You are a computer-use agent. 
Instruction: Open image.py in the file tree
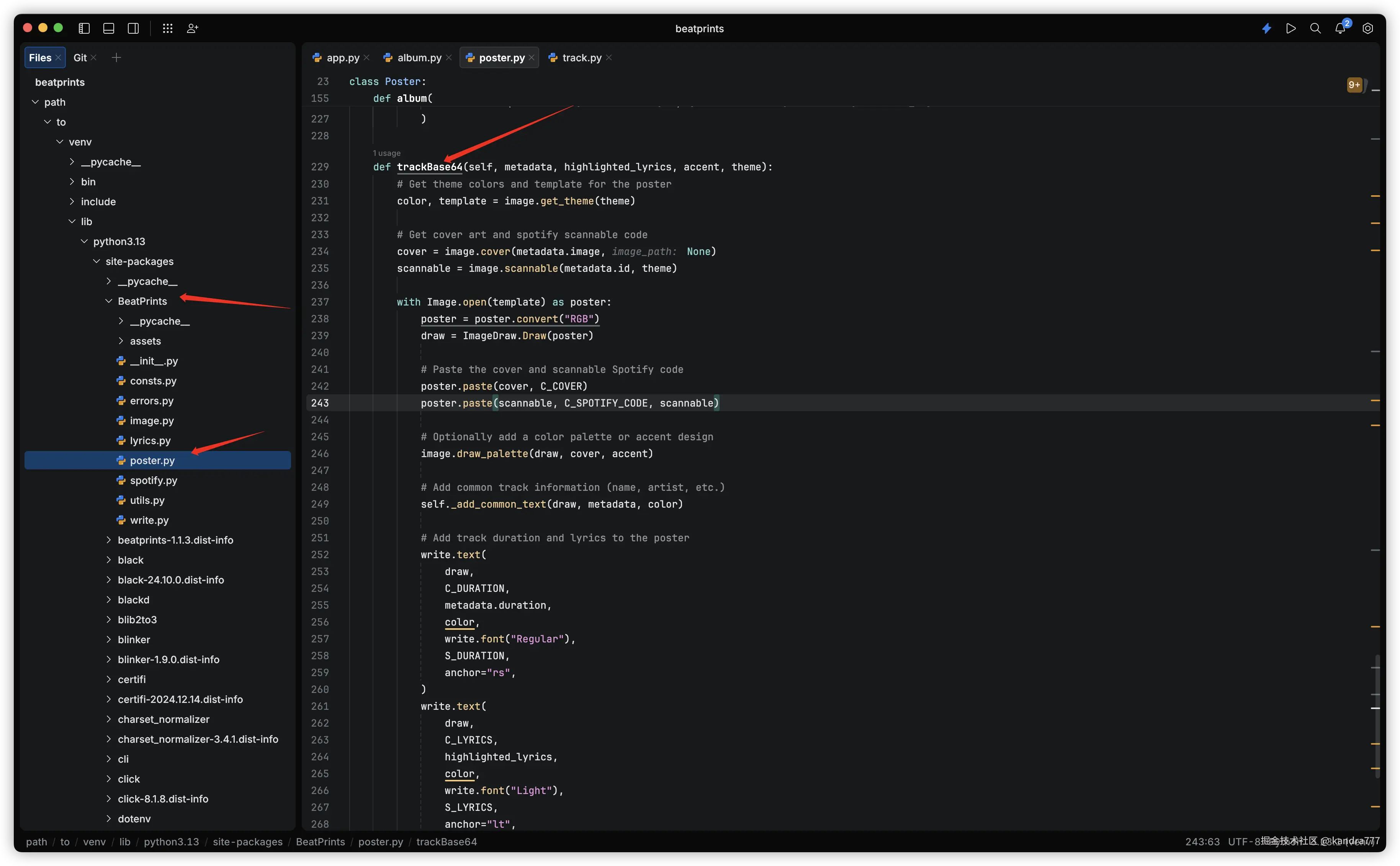(x=151, y=420)
